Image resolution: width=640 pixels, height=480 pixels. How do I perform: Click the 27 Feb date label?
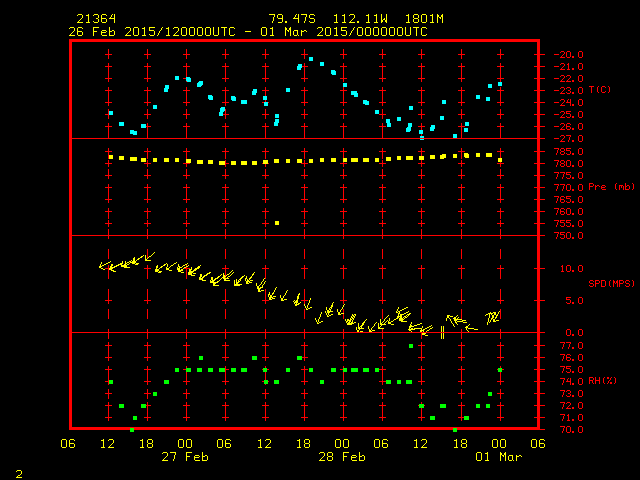(x=185, y=457)
